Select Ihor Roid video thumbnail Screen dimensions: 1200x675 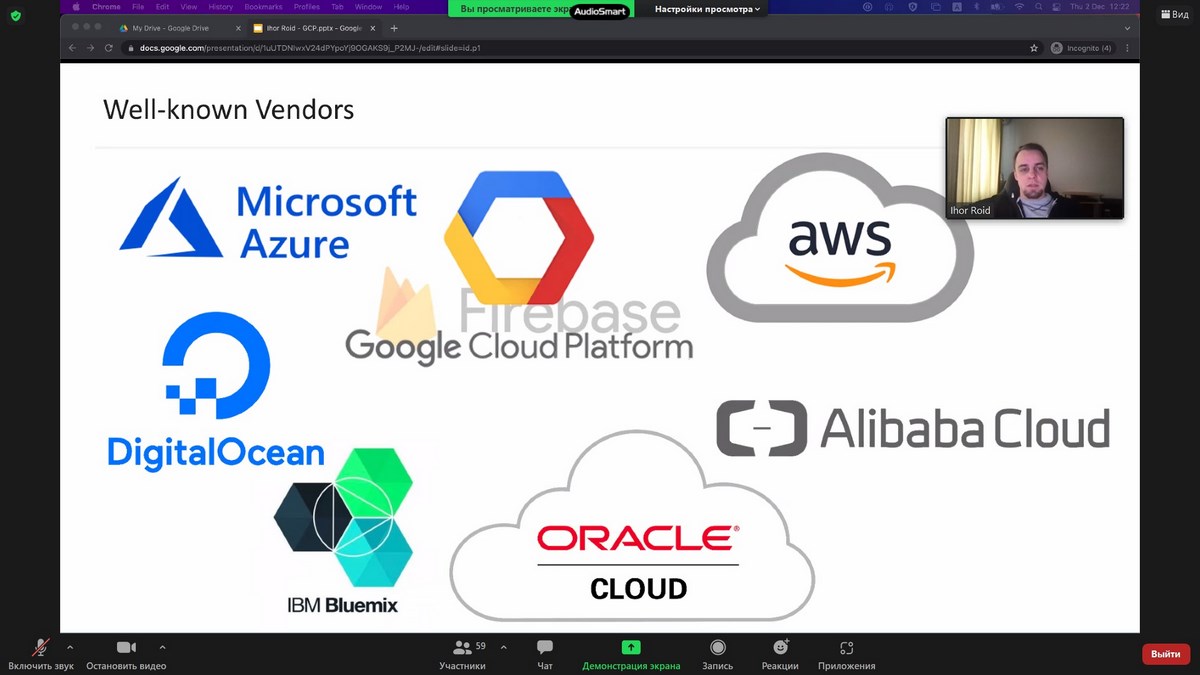1034,168
